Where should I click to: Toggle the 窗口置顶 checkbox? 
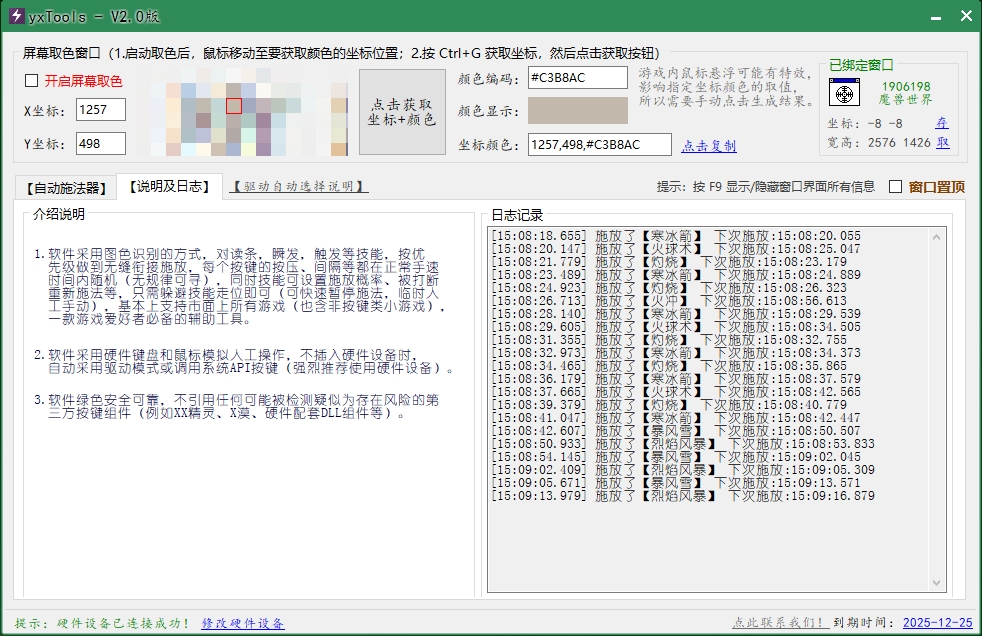[895, 187]
